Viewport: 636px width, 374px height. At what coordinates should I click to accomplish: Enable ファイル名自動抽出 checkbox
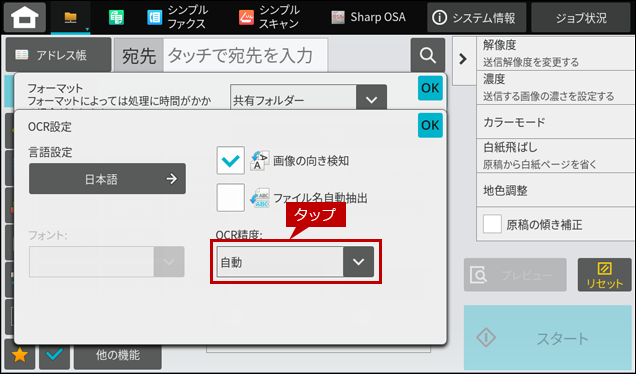tap(230, 198)
